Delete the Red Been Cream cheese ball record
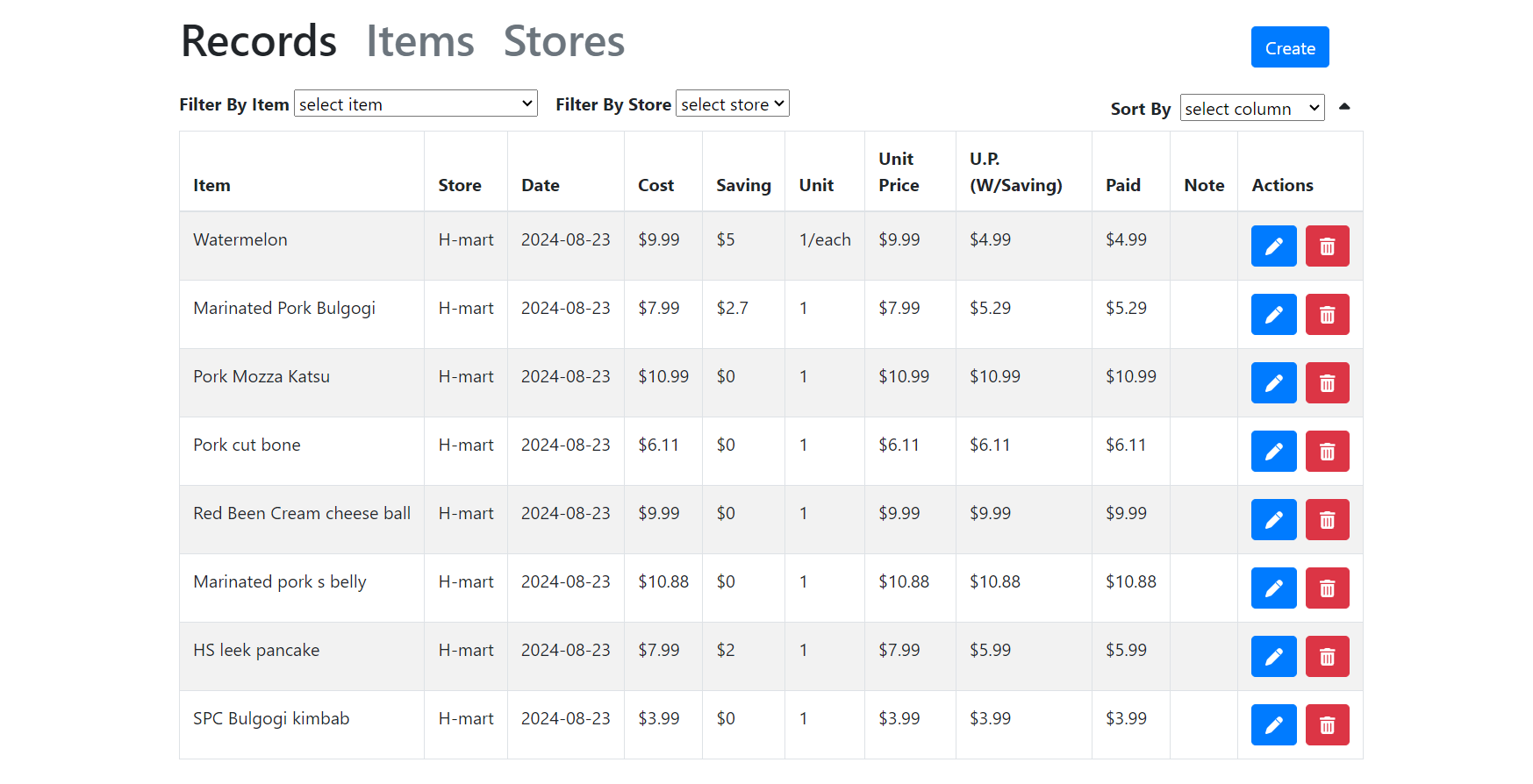1533x784 pixels. point(1327,520)
